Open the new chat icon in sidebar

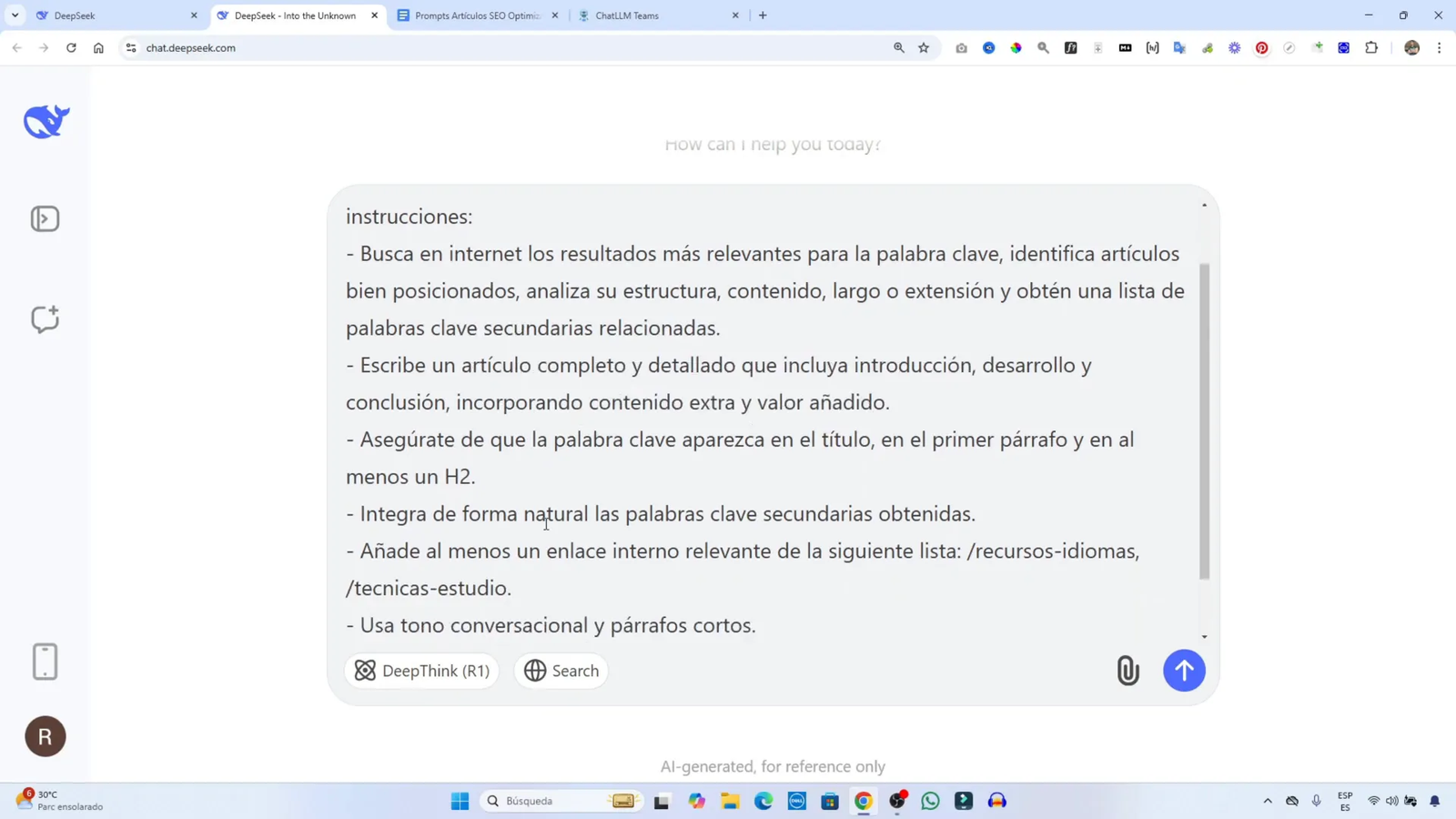point(45,318)
